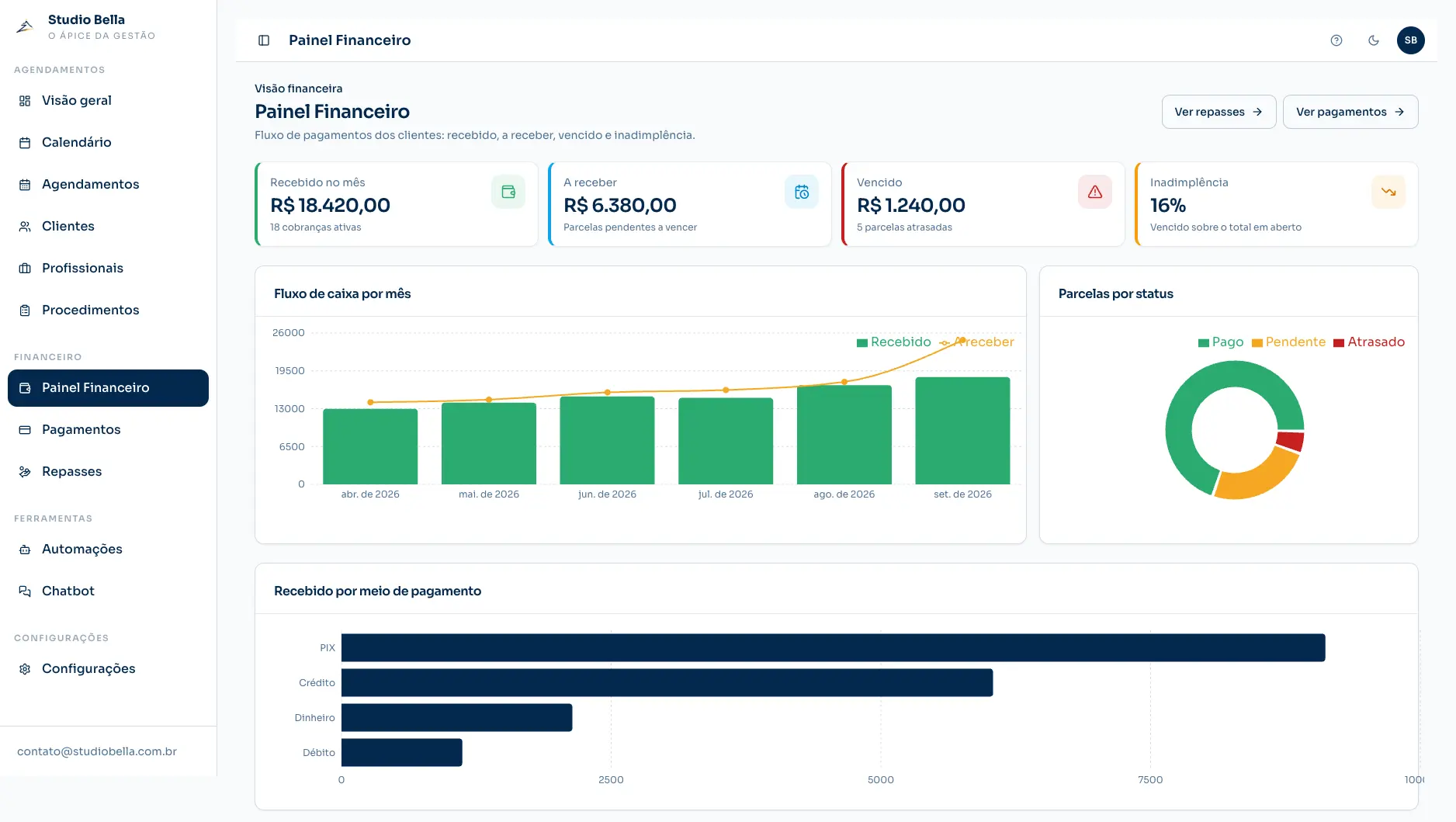Open Automações tools
Viewport: 1456px width, 822px height.
tap(108, 550)
